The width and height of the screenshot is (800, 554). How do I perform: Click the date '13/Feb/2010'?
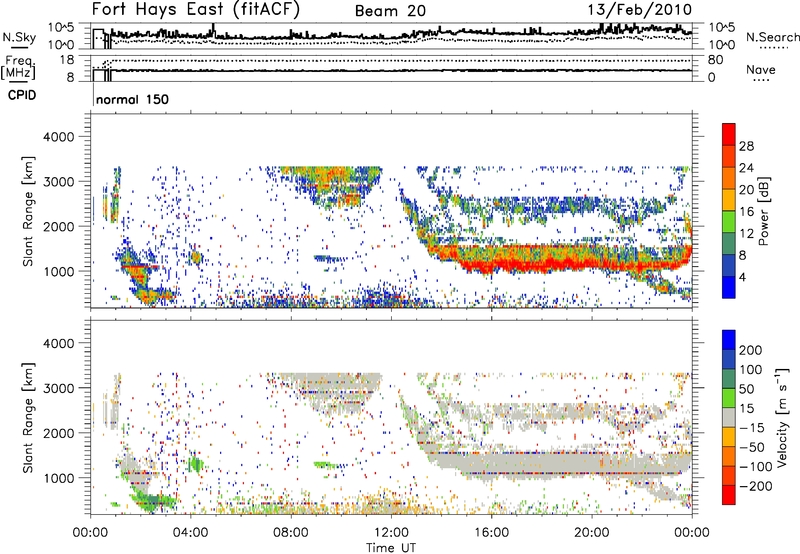pos(640,9)
